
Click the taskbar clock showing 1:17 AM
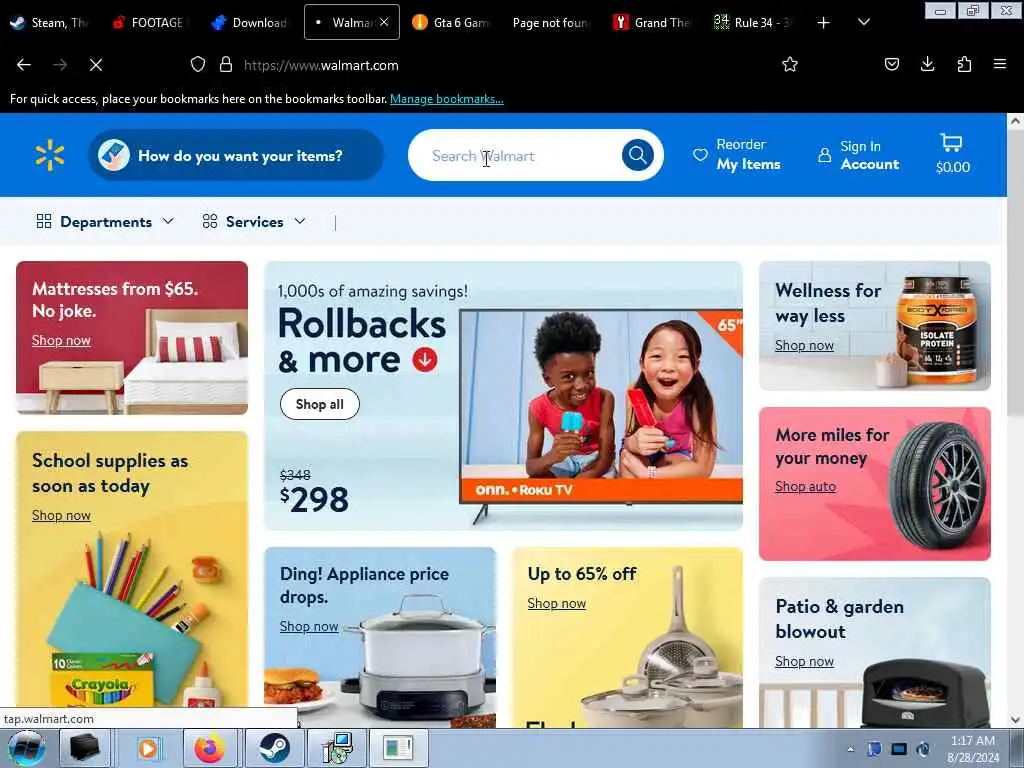[x=973, y=749]
